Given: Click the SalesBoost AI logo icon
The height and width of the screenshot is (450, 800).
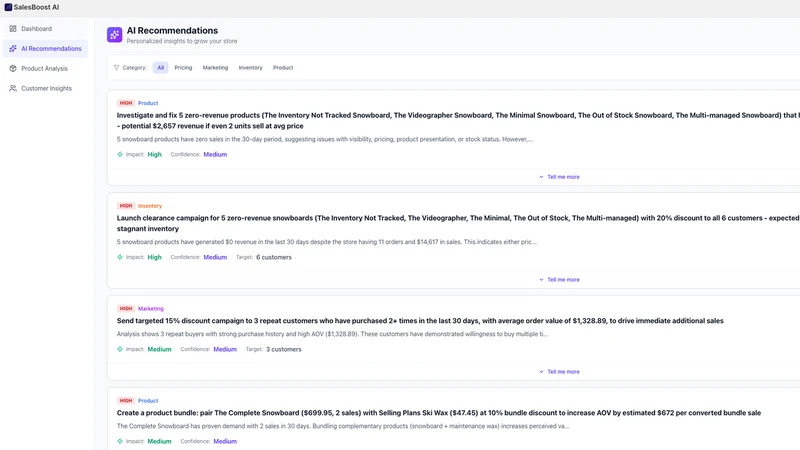Looking at the screenshot, I should [8, 7].
